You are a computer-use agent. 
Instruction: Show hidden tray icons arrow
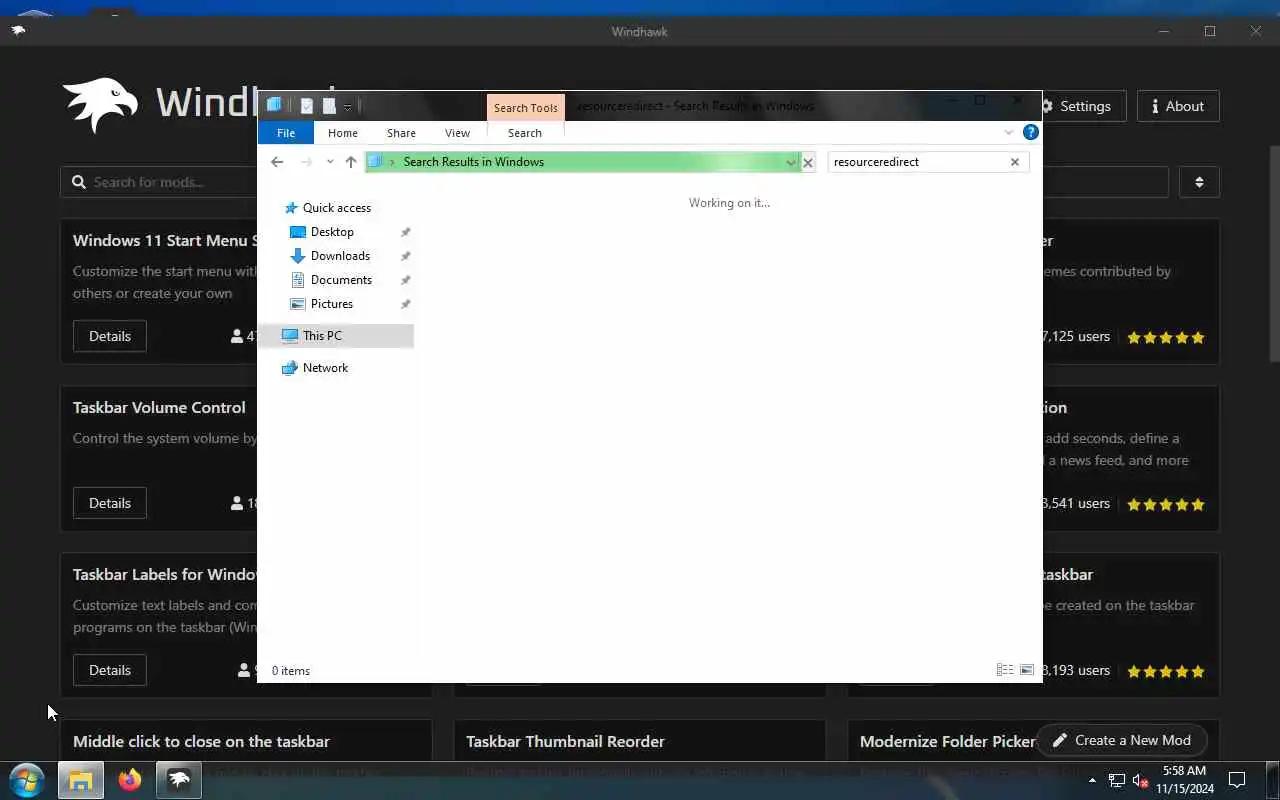point(1092,780)
